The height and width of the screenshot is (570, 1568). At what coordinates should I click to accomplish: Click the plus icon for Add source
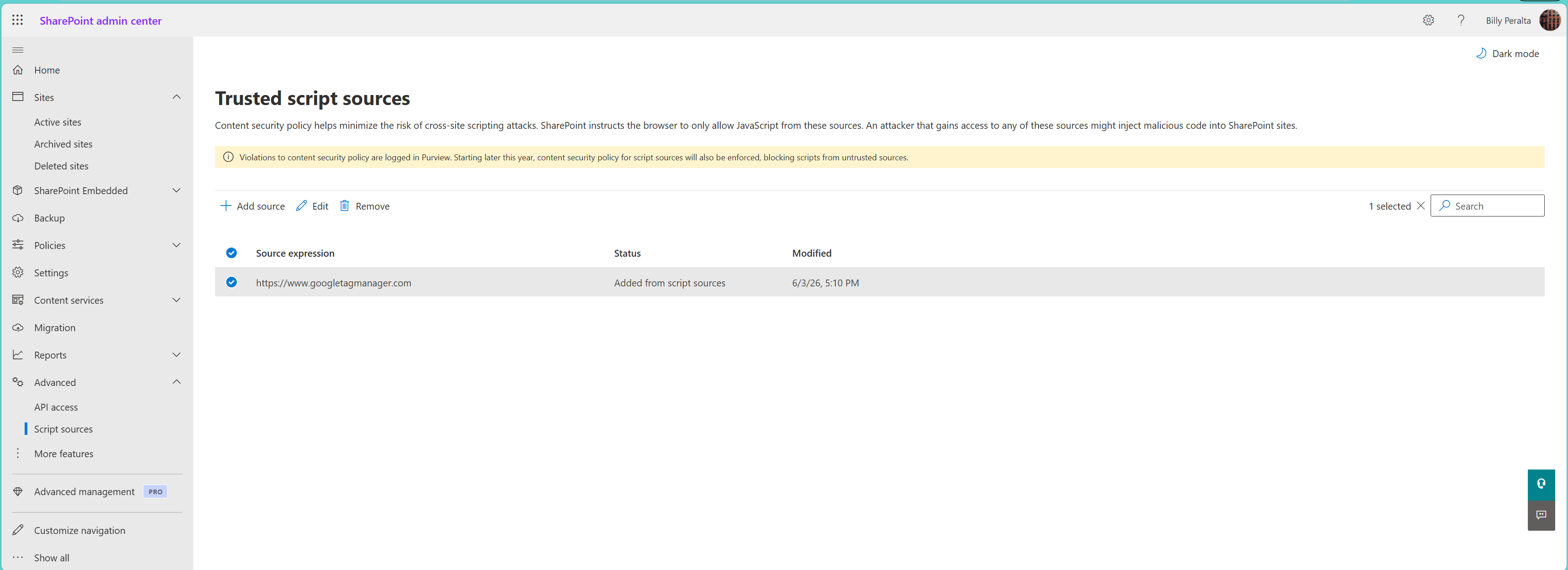pyautogui.click(x=225, y=206)
